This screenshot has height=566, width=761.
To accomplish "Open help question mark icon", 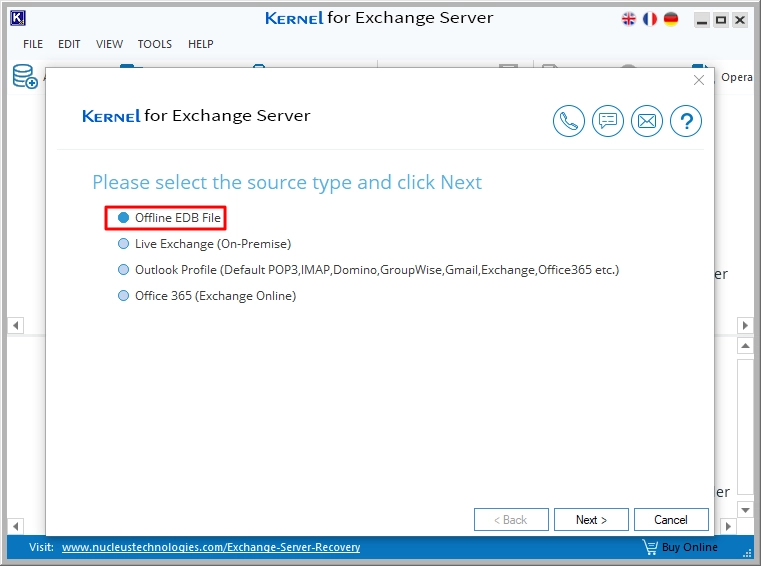I will click(685, 121).
